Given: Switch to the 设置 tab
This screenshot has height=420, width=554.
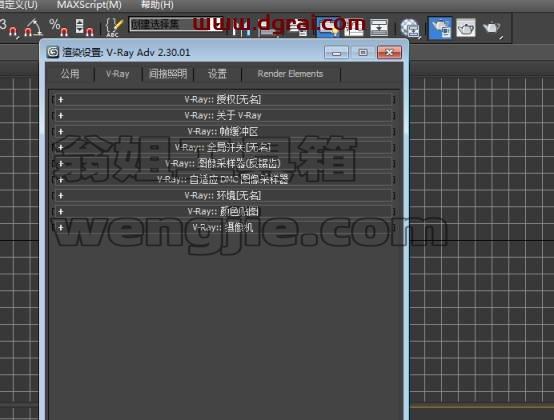Looking at the screenshot, I should [217, 74].
